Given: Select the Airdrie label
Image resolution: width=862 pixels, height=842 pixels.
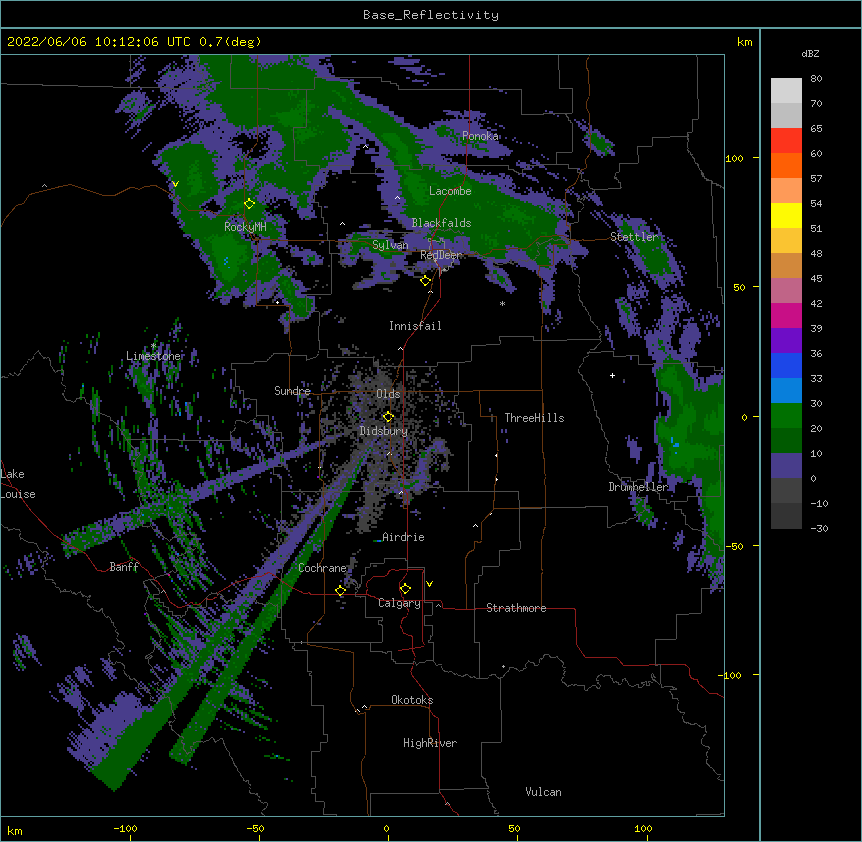Looking at the screenshot, I should coord(403,537).
